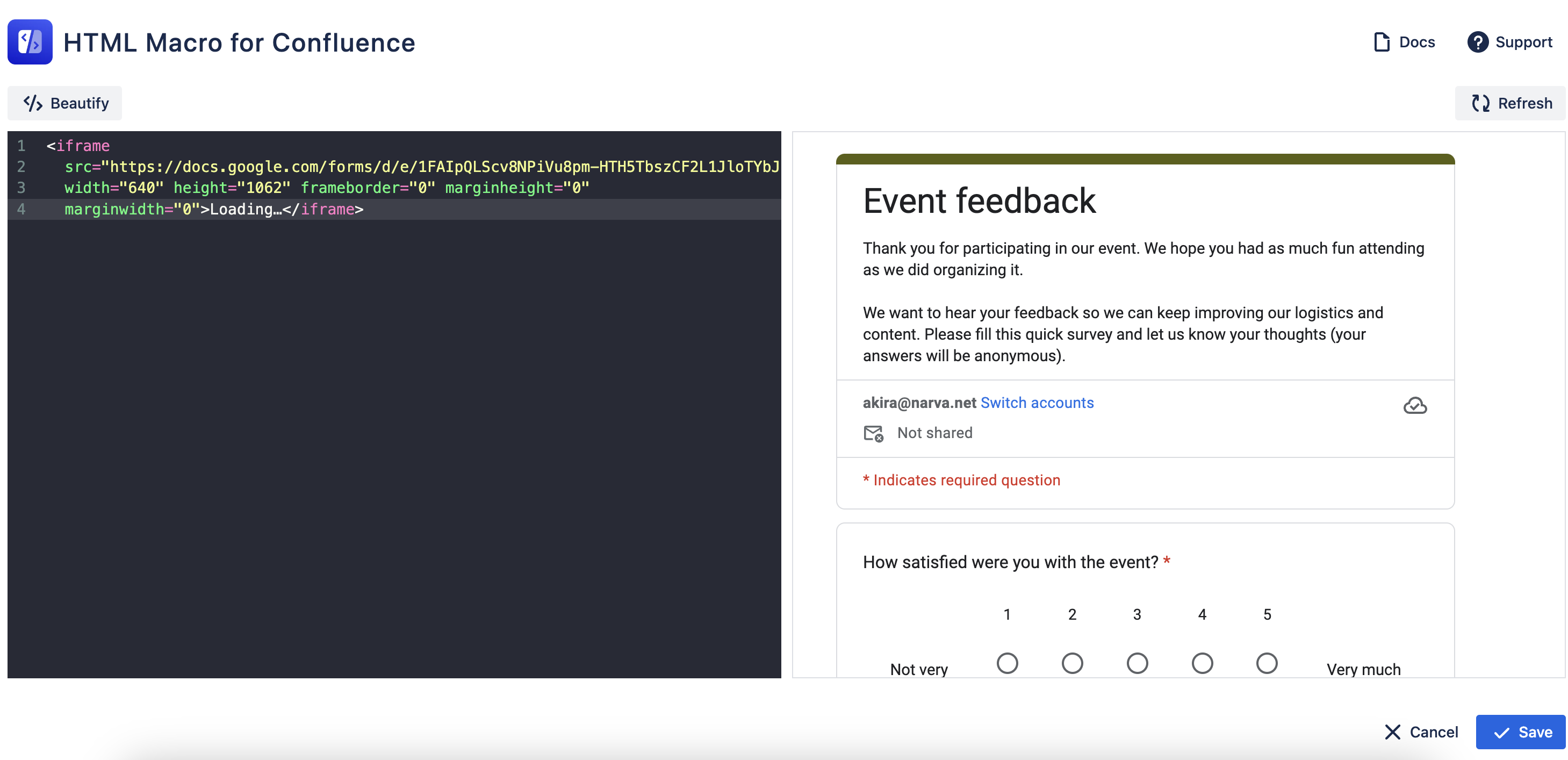
Task: Click the Docs page icon
Action: [x=1382, y=42]
